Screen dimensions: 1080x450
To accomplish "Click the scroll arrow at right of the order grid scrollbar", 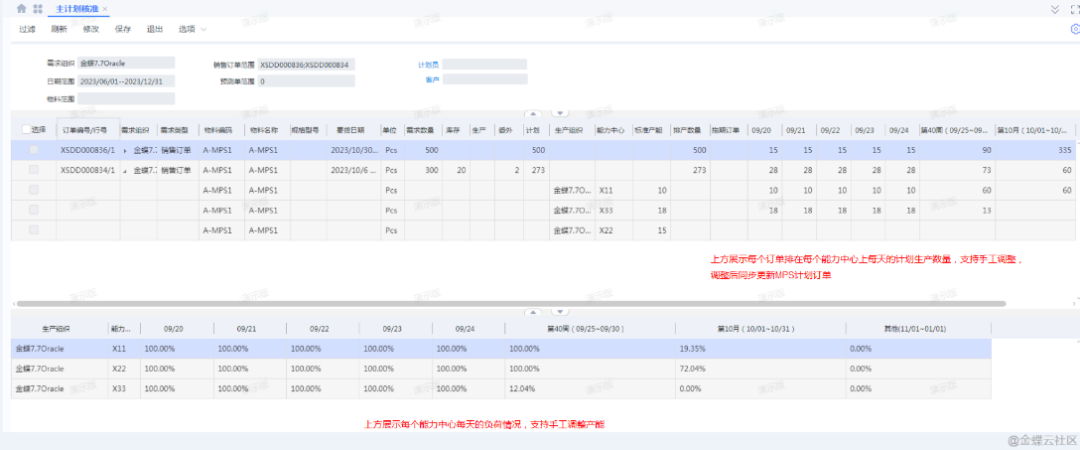I will pos(1076,302).
